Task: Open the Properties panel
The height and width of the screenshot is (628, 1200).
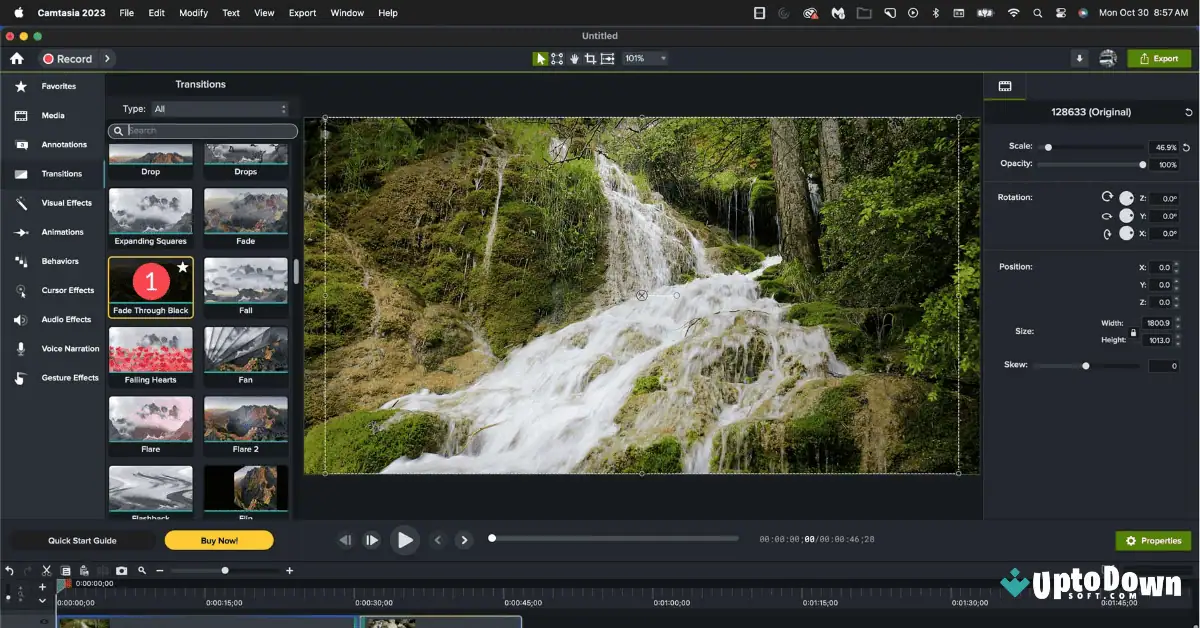Action: point(1152,540)
